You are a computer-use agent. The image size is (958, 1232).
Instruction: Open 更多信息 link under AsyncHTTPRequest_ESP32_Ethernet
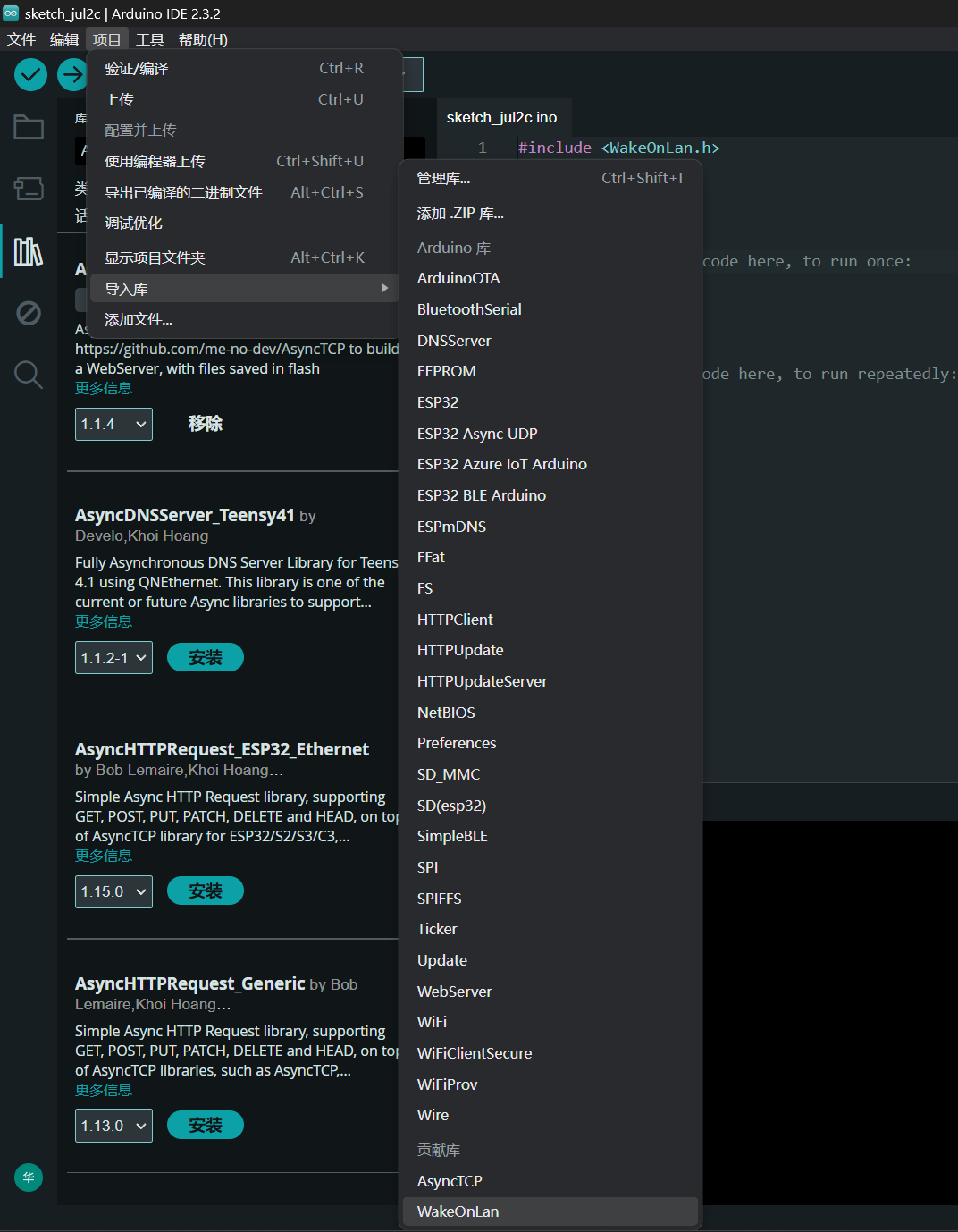coord(104,856)
